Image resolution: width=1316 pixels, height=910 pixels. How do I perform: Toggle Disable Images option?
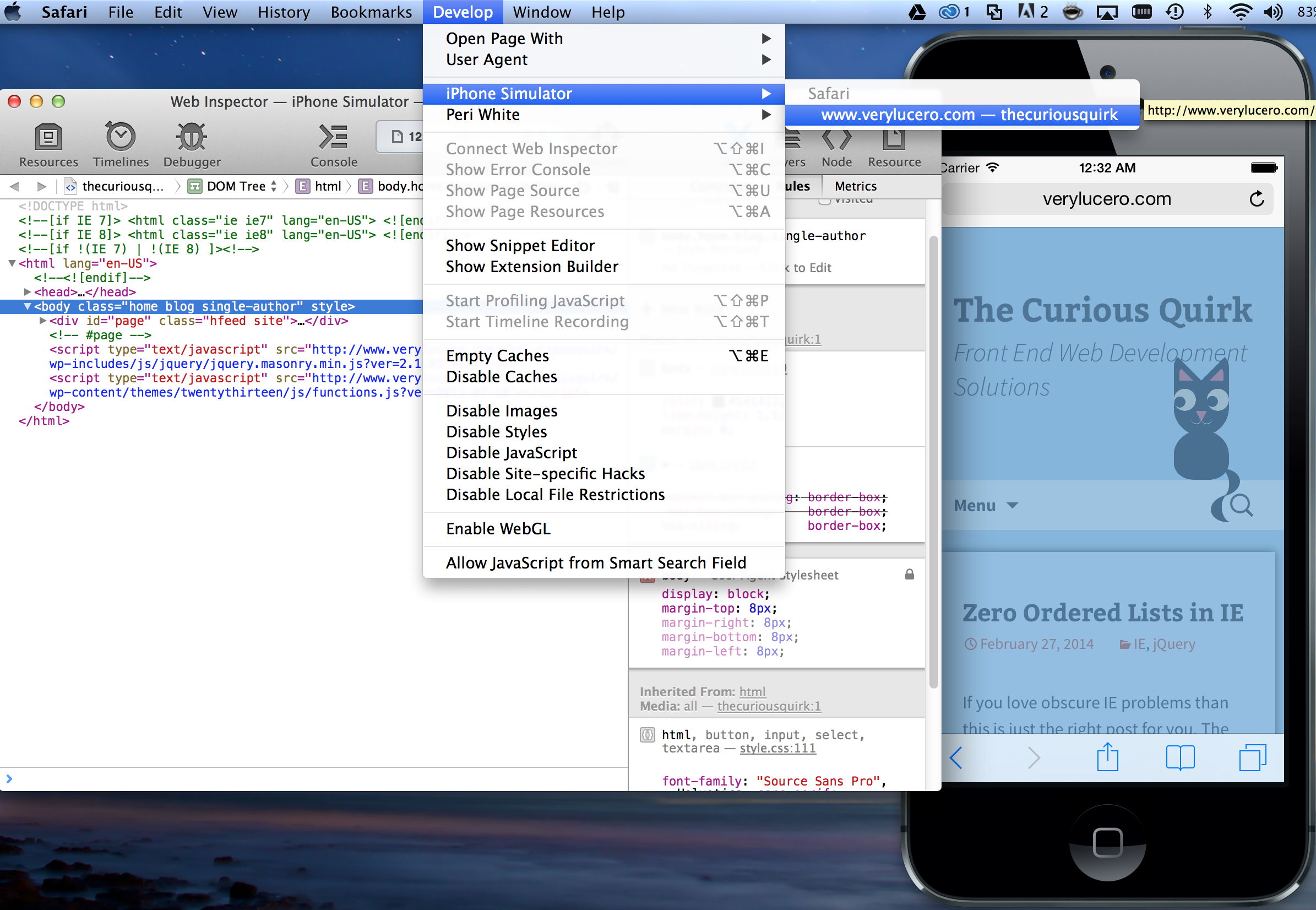point(603,411)
